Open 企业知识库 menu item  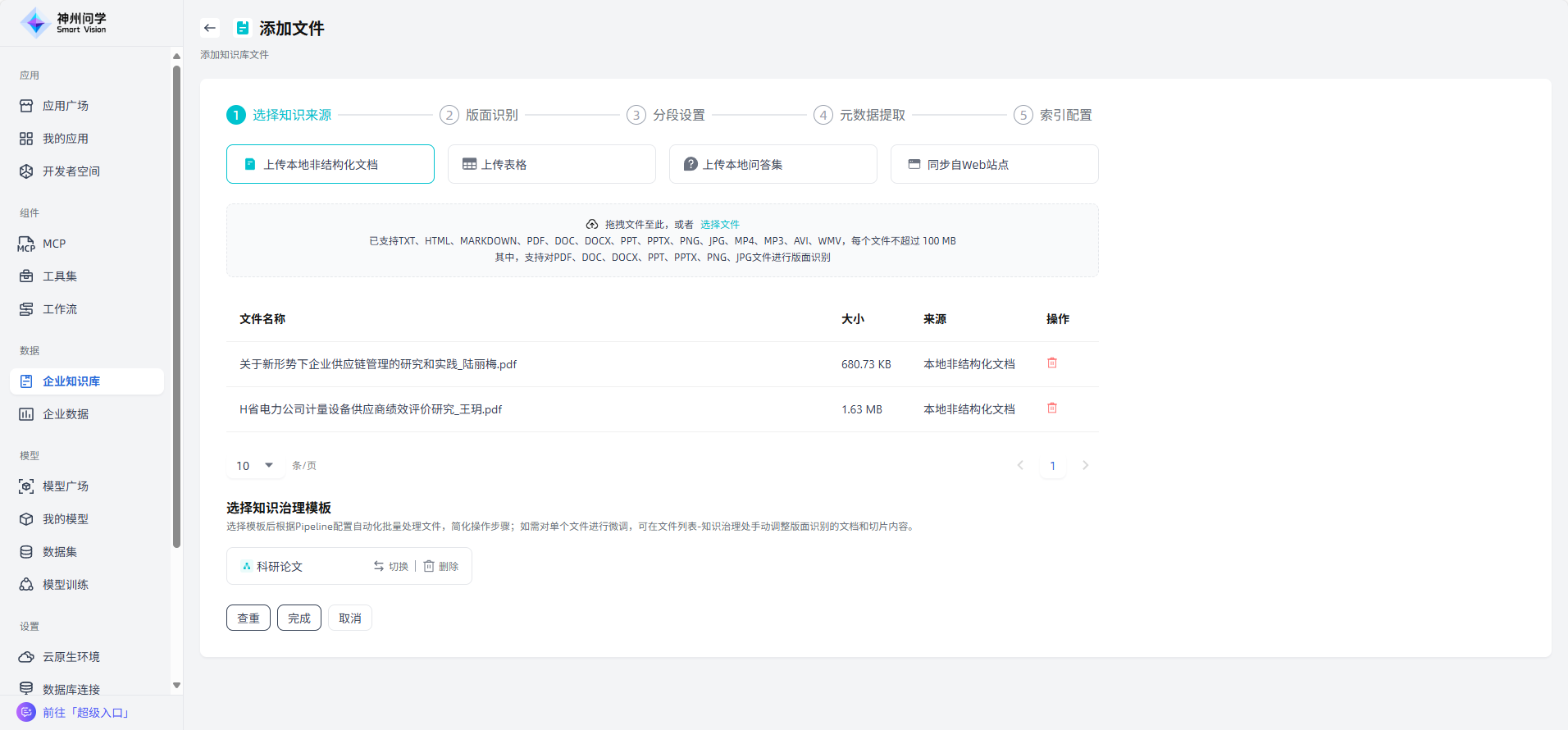click(x=71, y=381)
